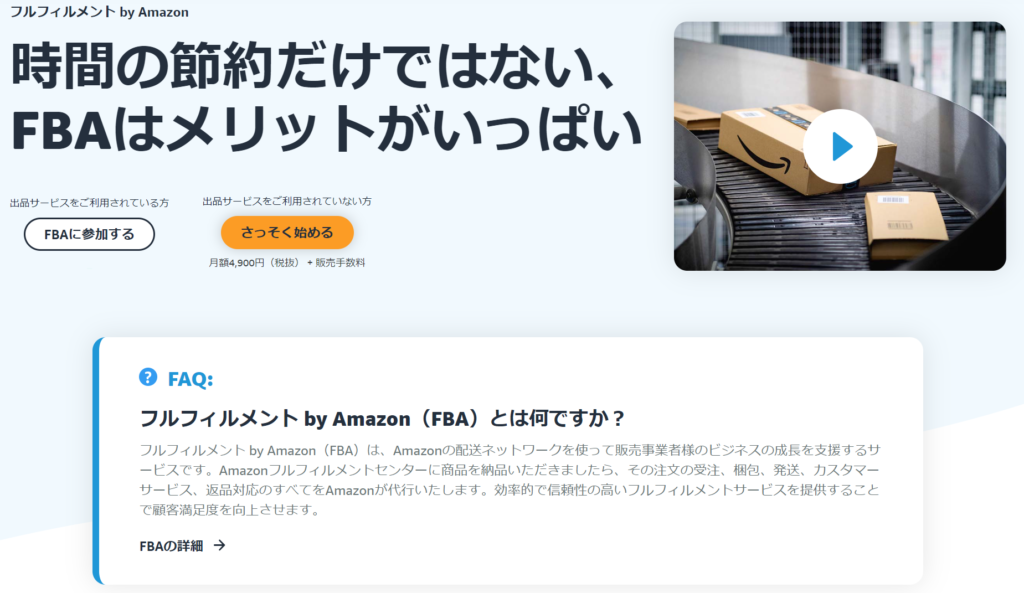The width and height of the screenshot is (1024, 593).
Task: Play the FBA introduction video
Action: click(840, 146)
